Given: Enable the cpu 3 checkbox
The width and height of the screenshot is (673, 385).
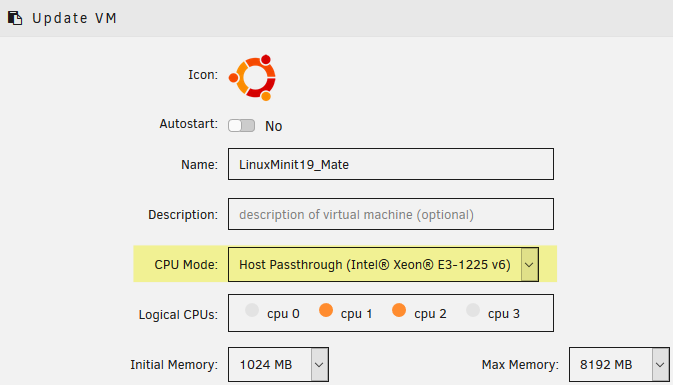Looking at the screenshot, I should coord(473,310).
